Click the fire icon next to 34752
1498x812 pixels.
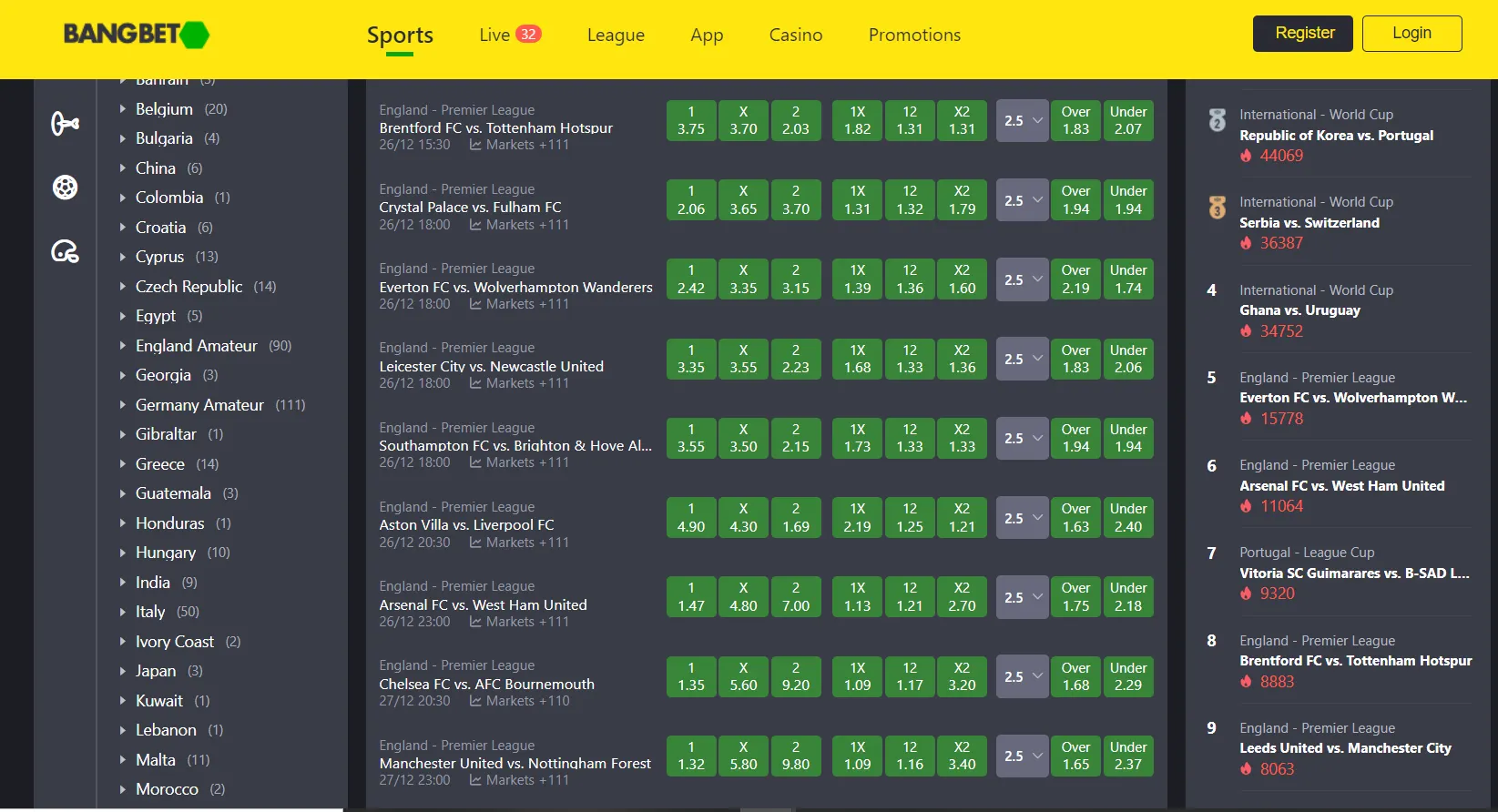tap(1246, 331)
